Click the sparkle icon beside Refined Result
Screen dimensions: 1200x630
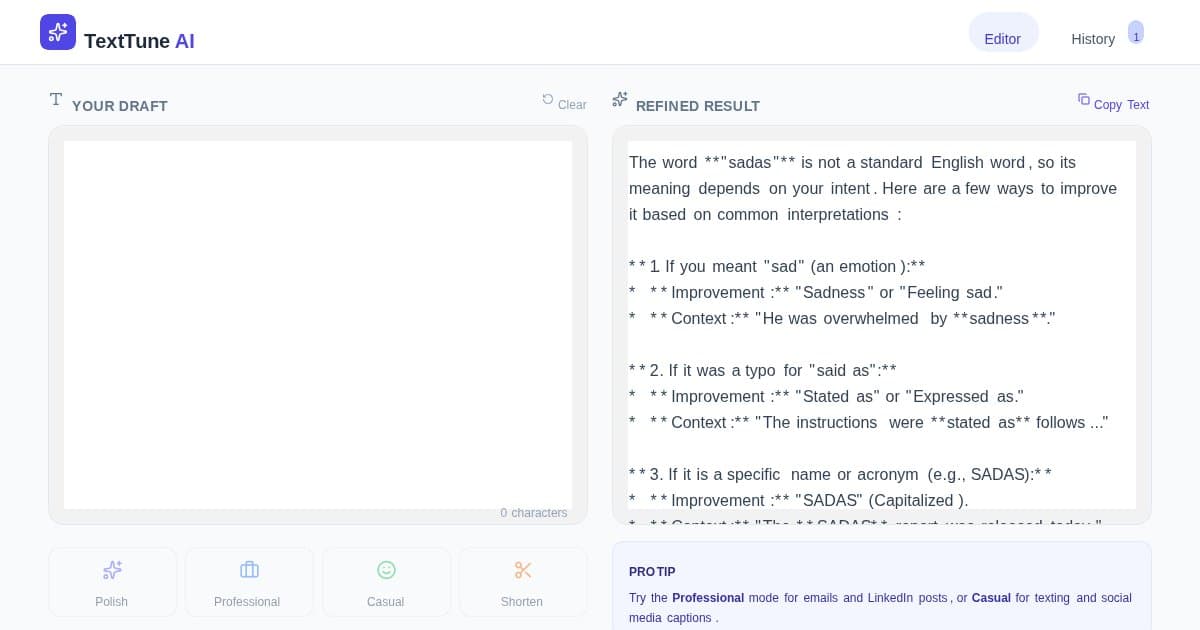point(620,99)
